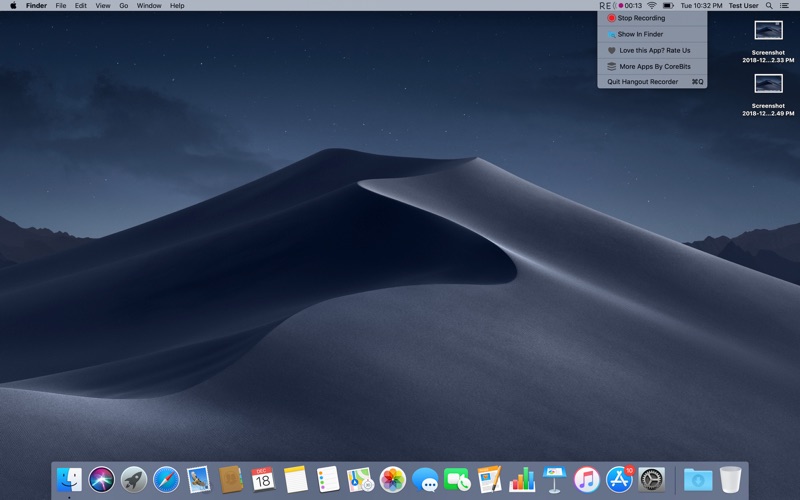The image size is (800, 500).
Task: Open System Preferences gear icon
Action: 652,480
